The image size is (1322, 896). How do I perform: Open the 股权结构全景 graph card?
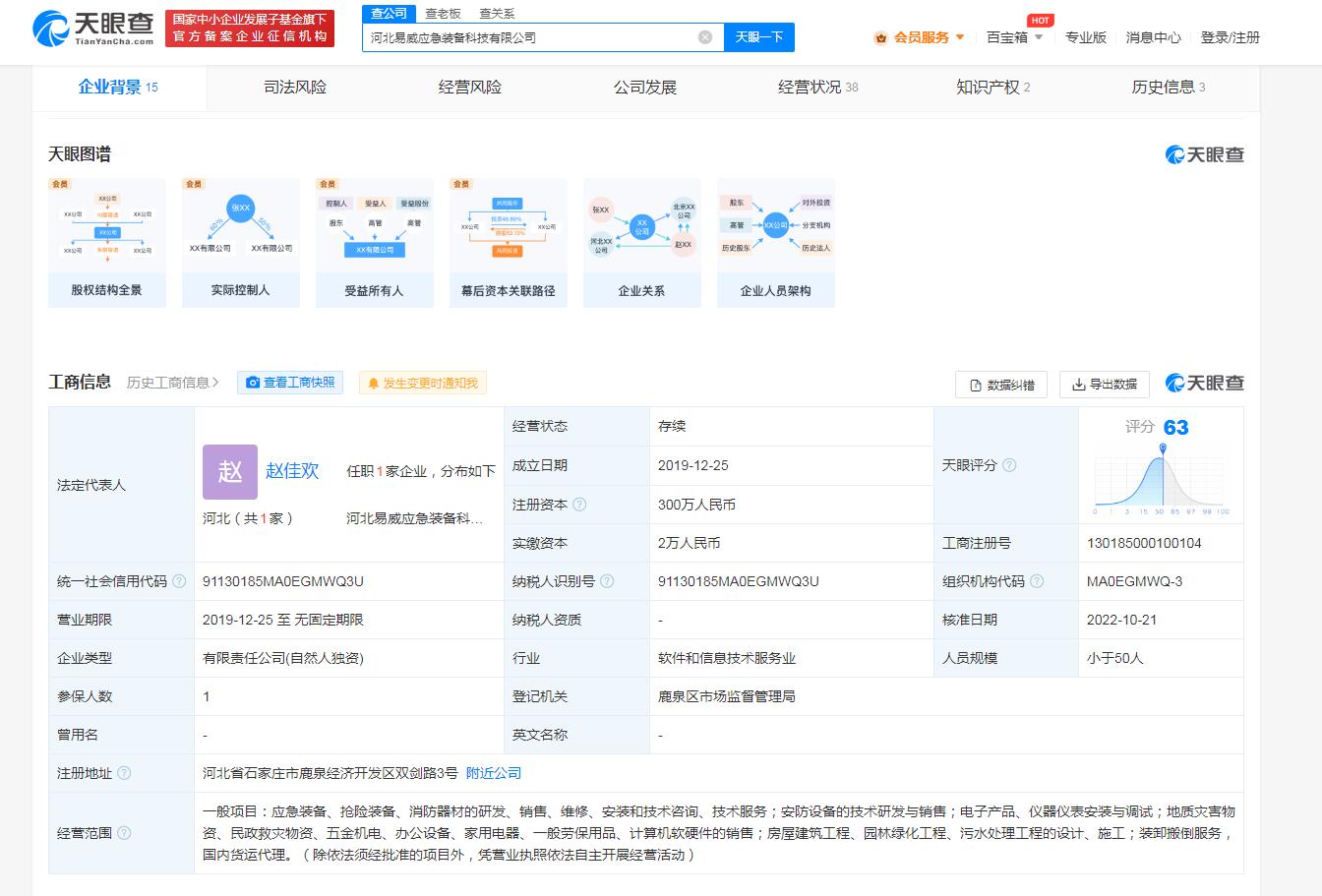click(107, 243)
